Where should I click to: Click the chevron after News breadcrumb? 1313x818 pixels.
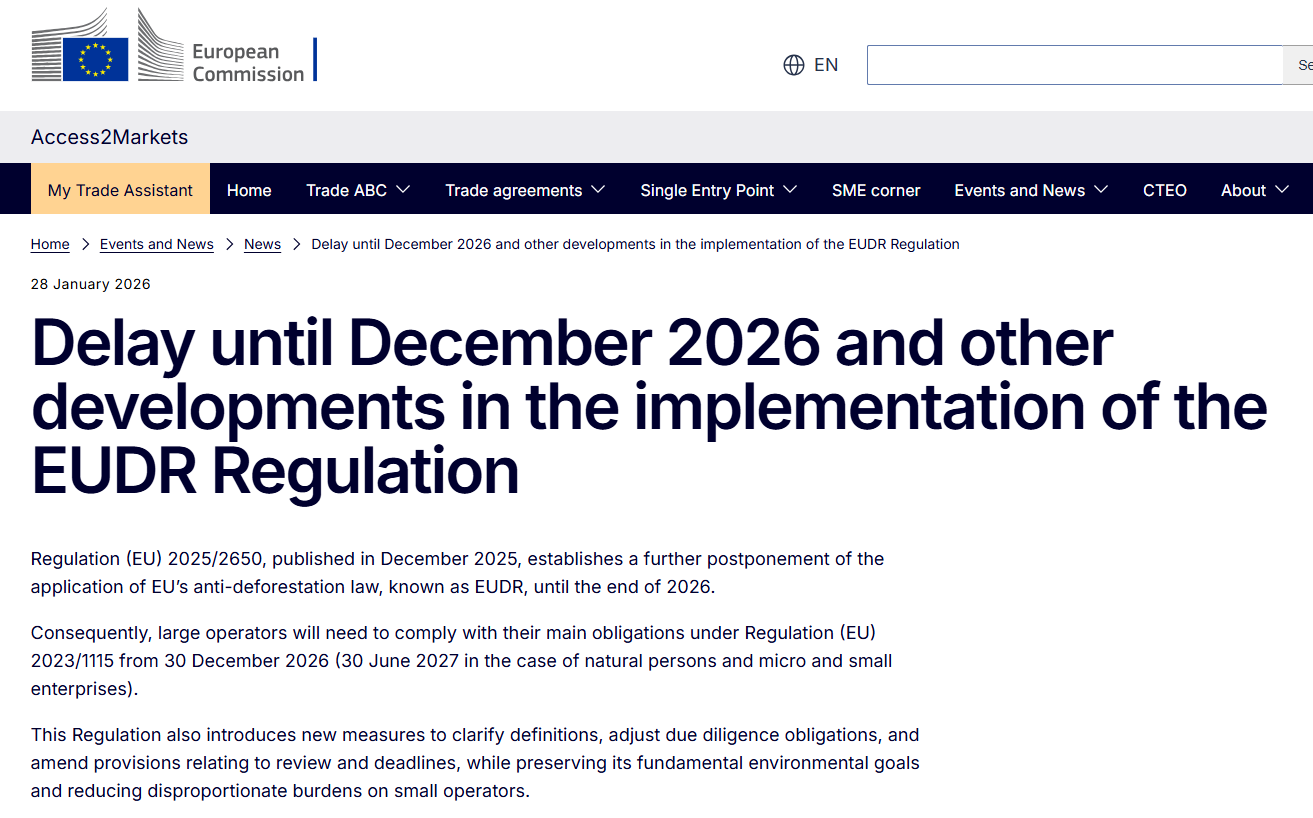[296, 244]
